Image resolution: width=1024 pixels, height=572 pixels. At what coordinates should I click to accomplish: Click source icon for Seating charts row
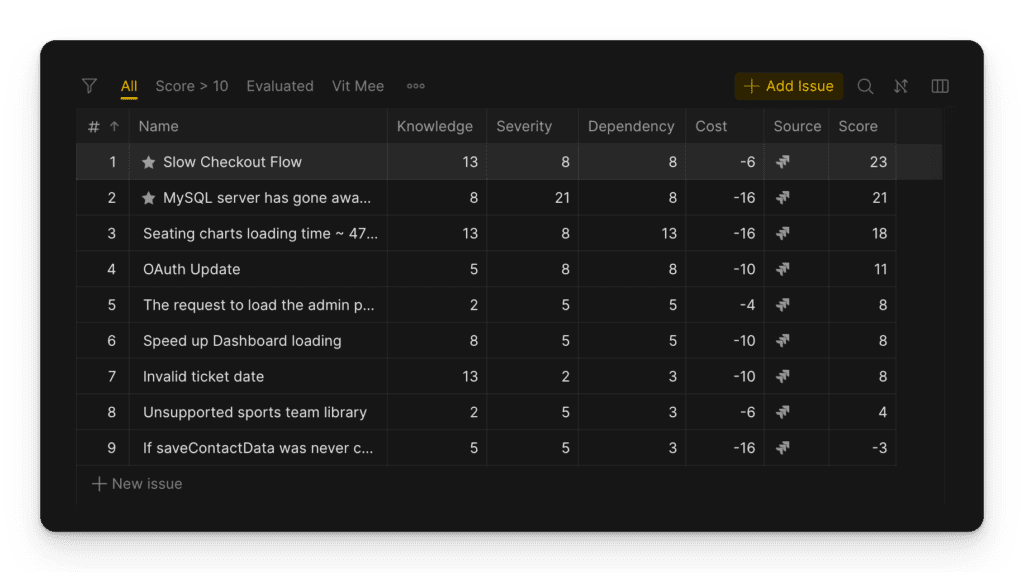click(x=783, y=234)
